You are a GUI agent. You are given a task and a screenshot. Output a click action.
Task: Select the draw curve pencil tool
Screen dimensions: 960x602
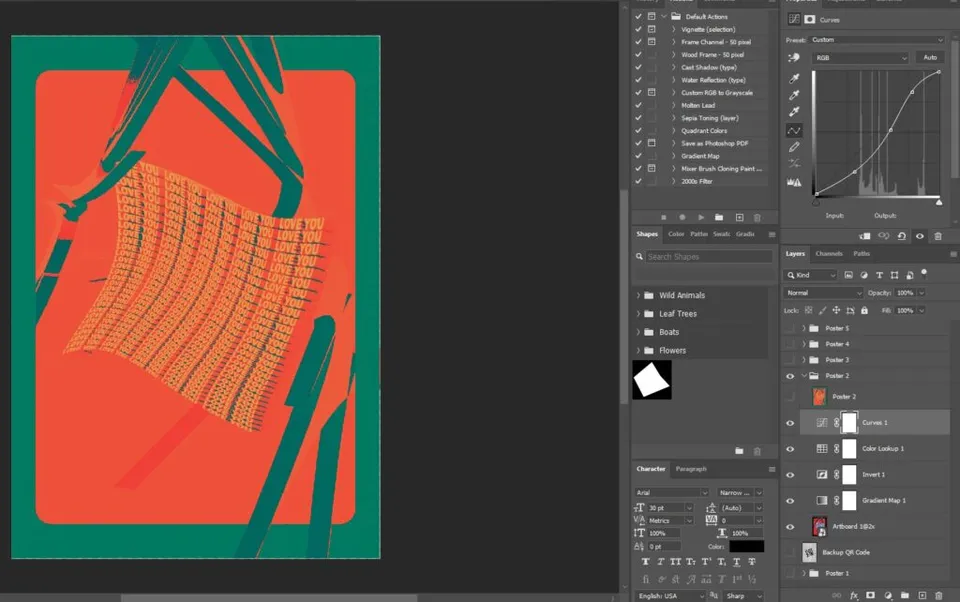pos(794,147)
